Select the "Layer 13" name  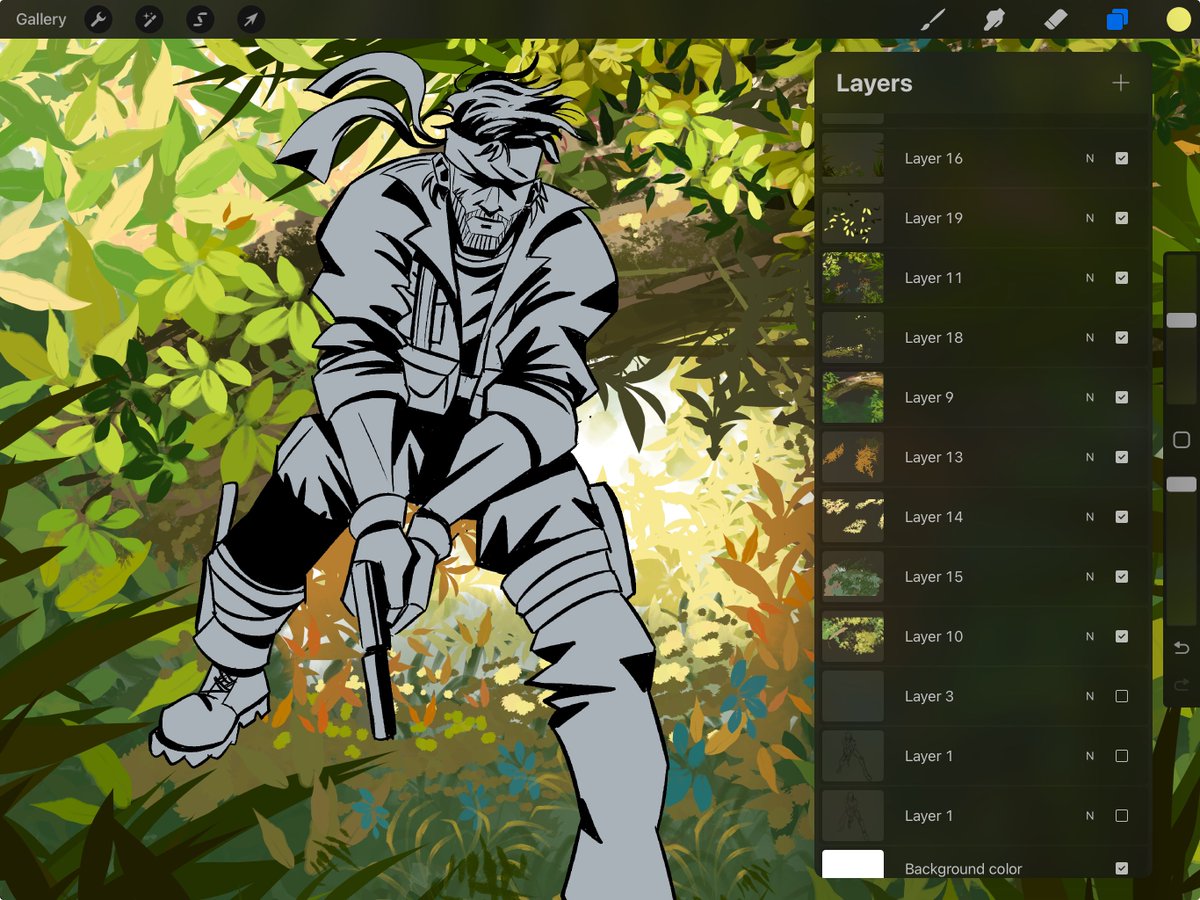point(934,457)
